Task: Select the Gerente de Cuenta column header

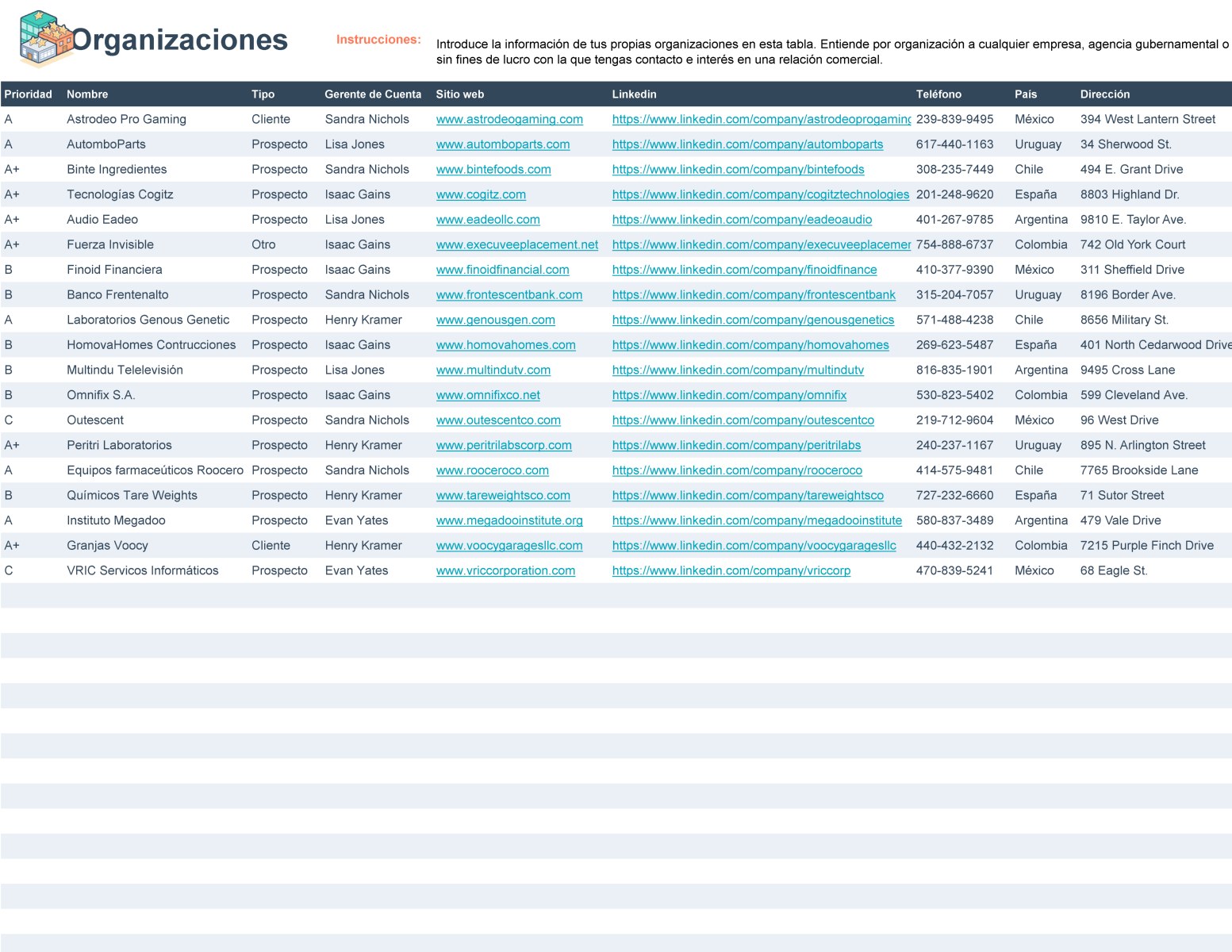Action: [x=373, y=94]
